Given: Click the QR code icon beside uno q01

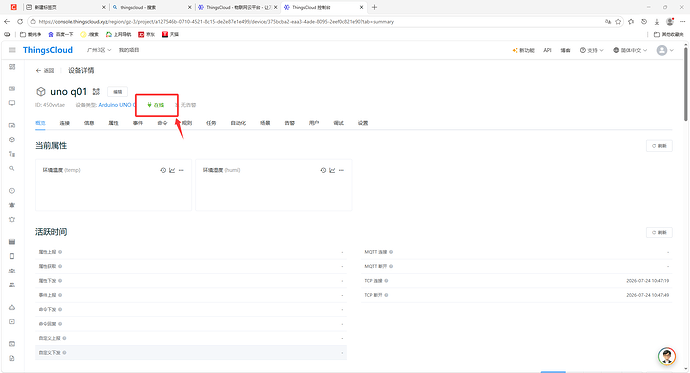Looking at the screenshot, I should (x=96, y=91).
